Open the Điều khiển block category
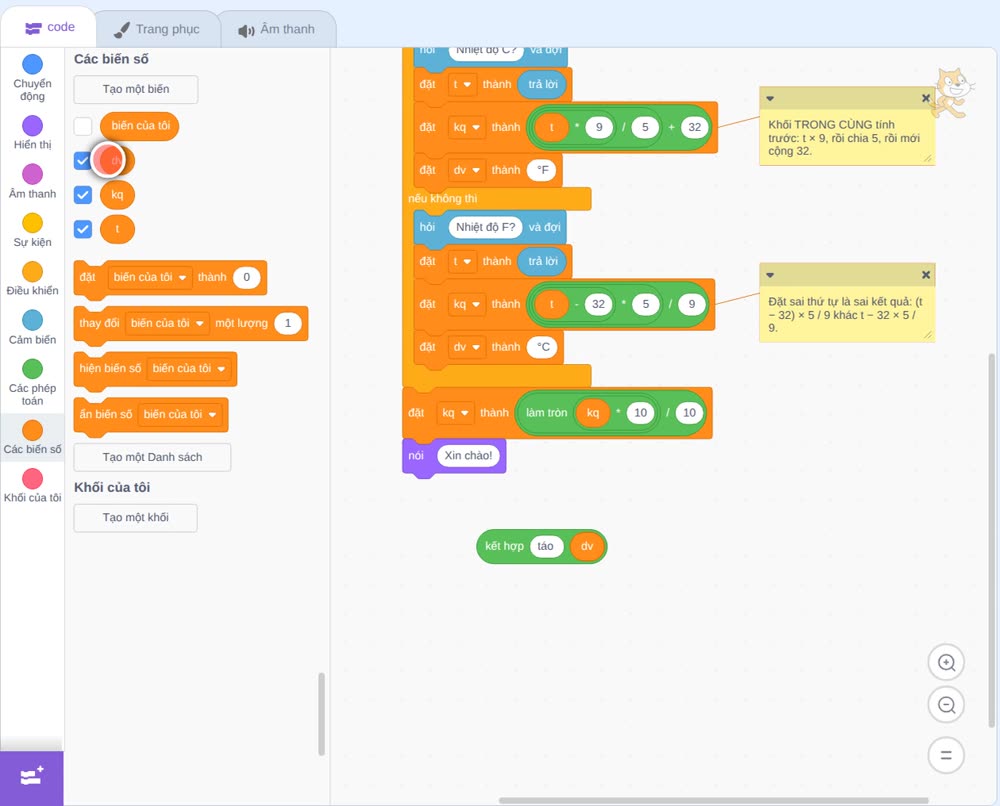 [x=33, y=279]
